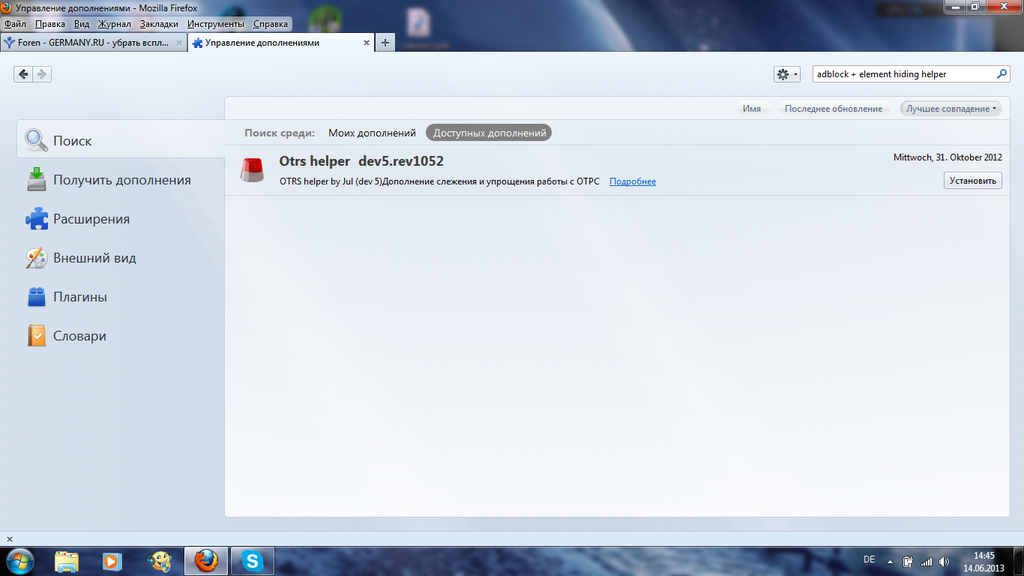The height and width of the screenshot is (576, 1024).
Task: Open the new tab plus button
Action: click(386, 43)
